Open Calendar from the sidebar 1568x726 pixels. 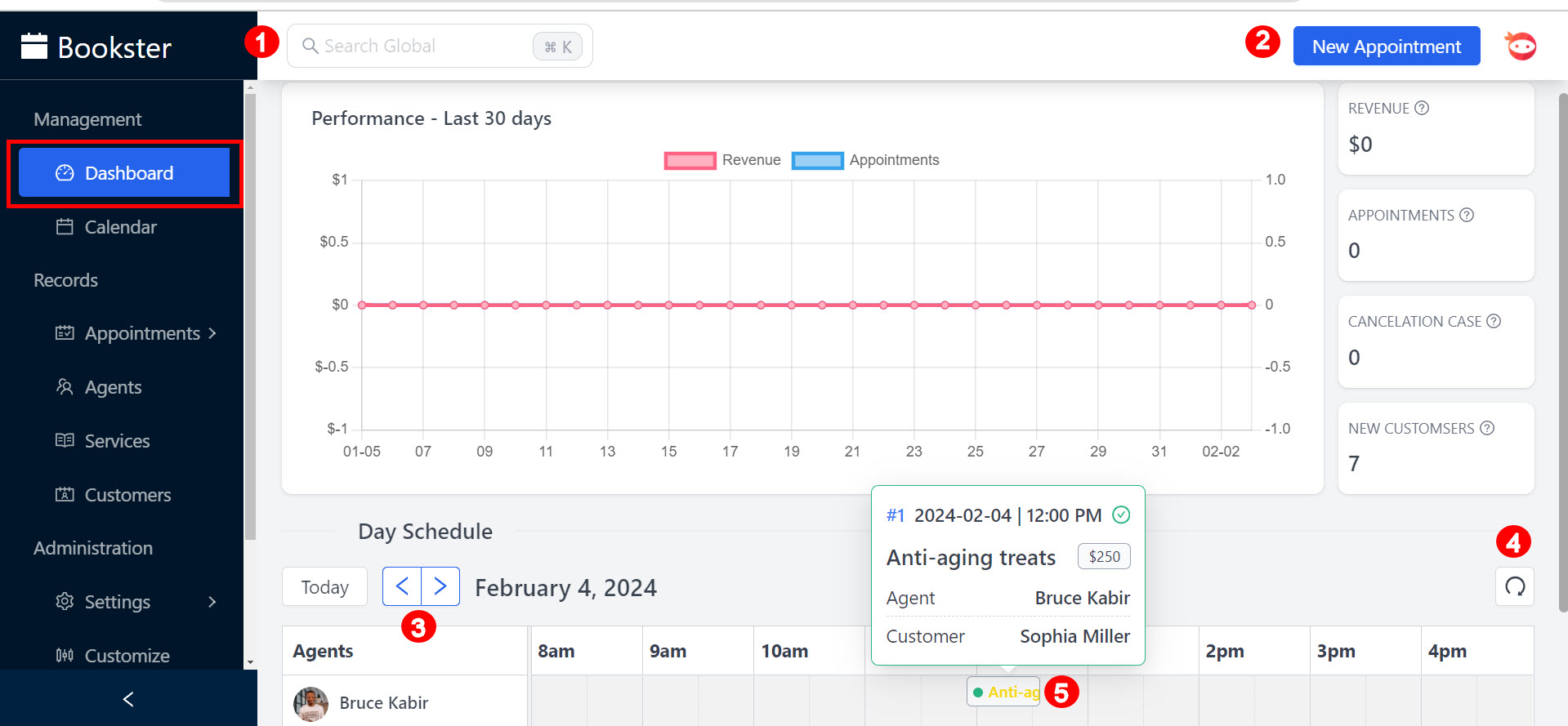(x=120, y=227)
